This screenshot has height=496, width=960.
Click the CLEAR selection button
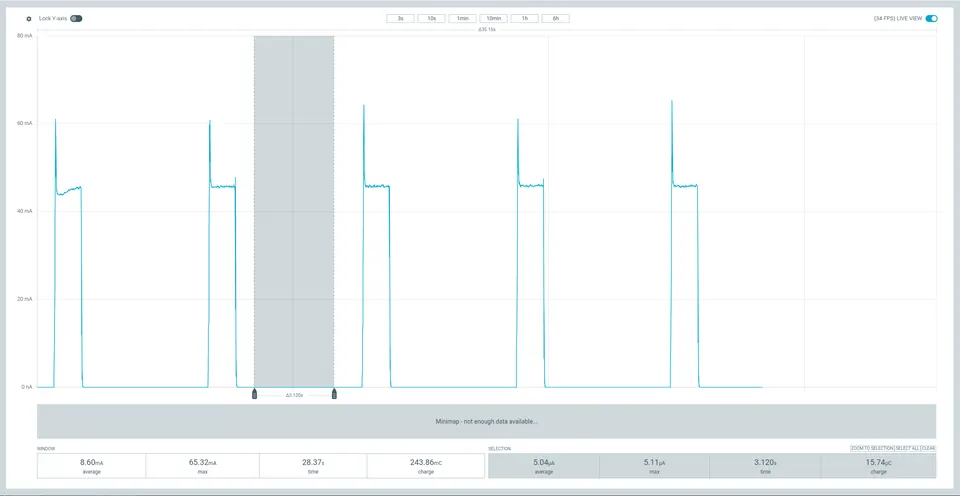[928, 449]
